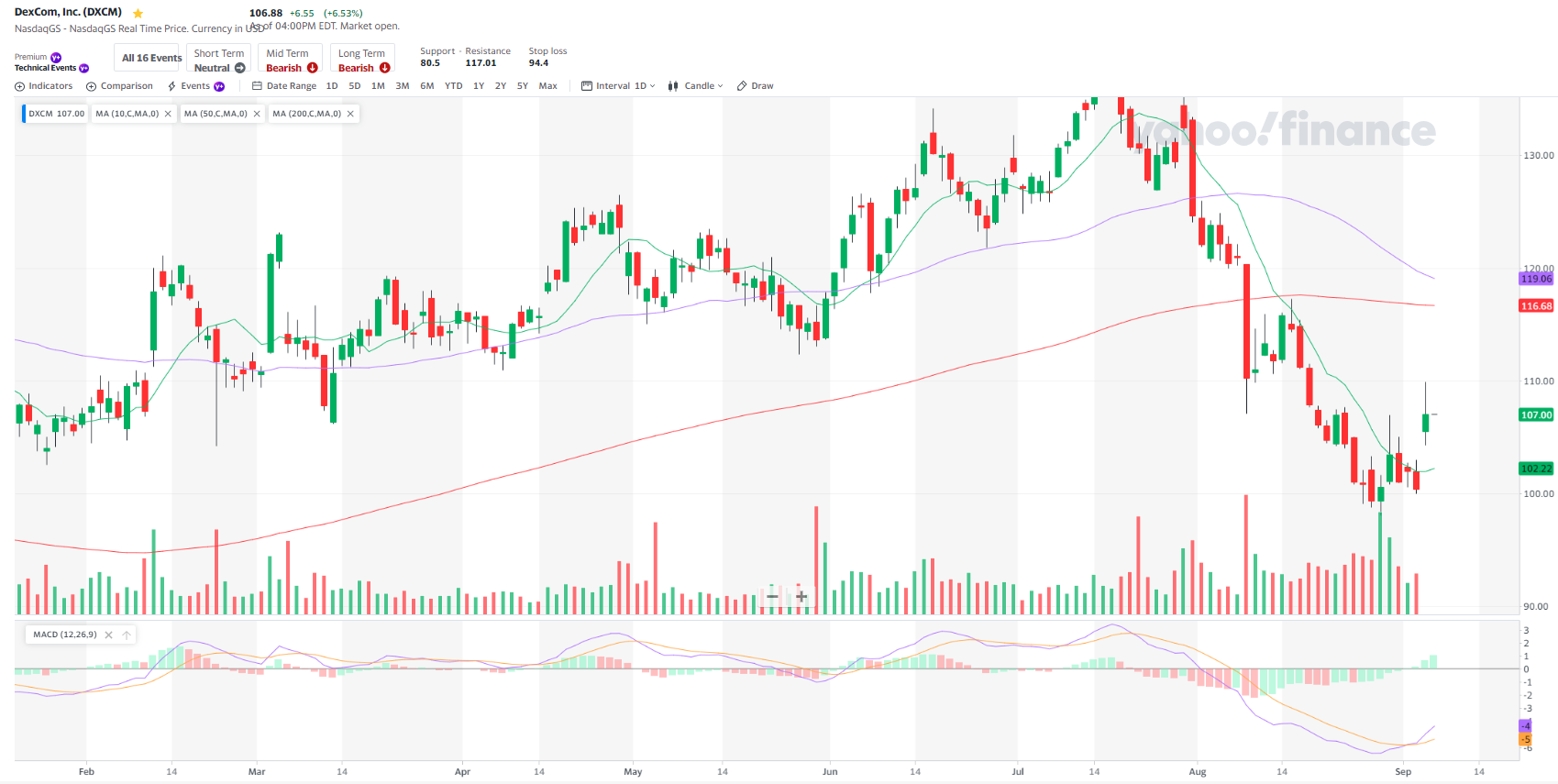The width and height of the screenshot is (1558, 784).
Task: Select the 1Y date range
Action: tap(479, 86)
